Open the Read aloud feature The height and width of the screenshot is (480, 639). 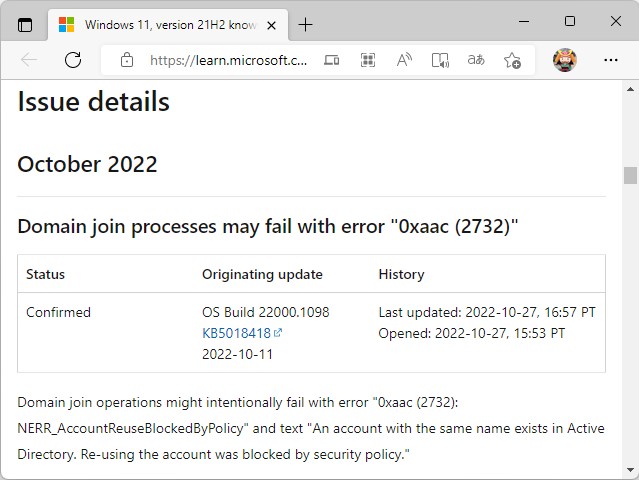(x=404, y=60)
